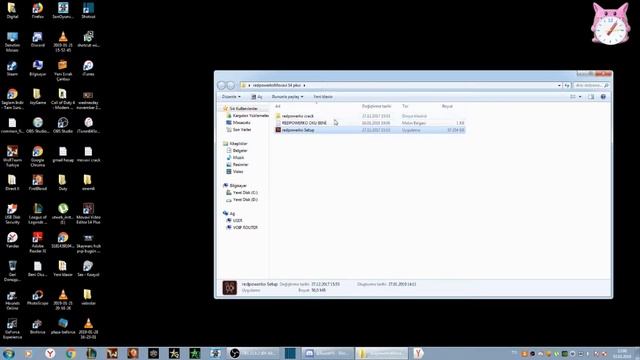The height and width of the screenshot is (360, 640).
Task: Click the Explorer search box
Action: click(x=591, y=85)
